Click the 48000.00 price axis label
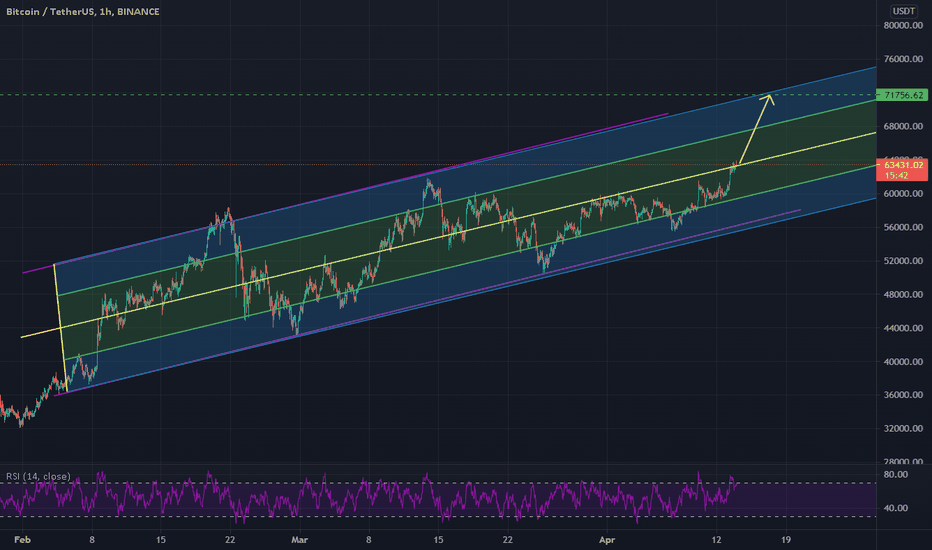 [x=903, y=294]
